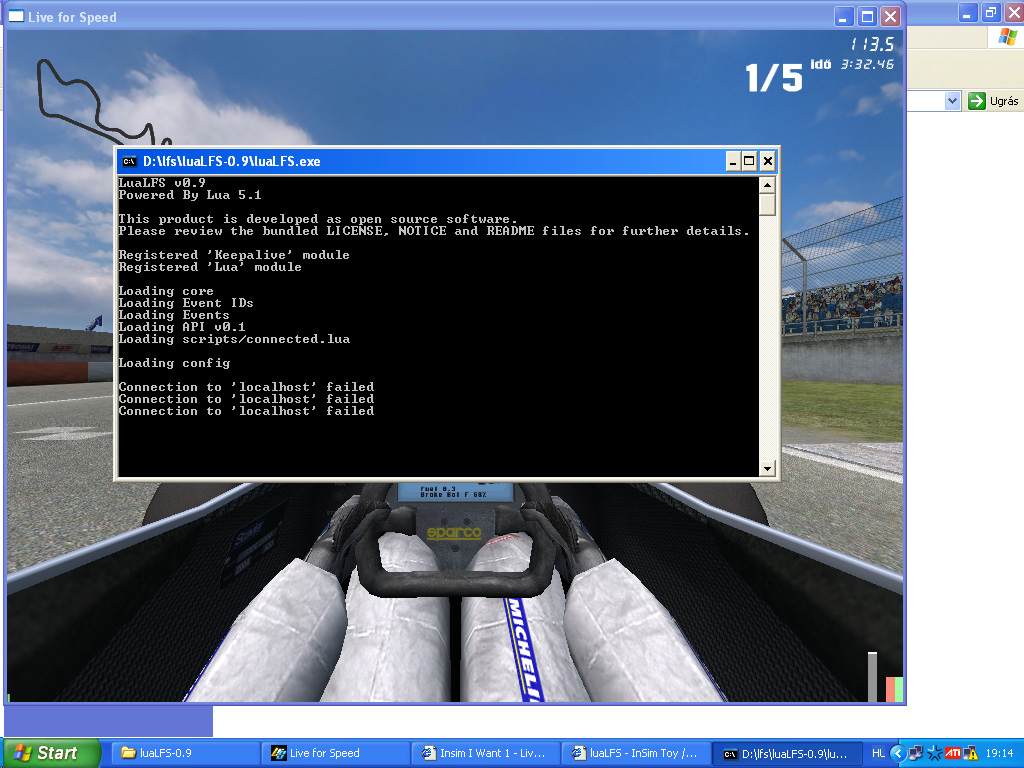Click 'Loading core' console line

point(166,291)
